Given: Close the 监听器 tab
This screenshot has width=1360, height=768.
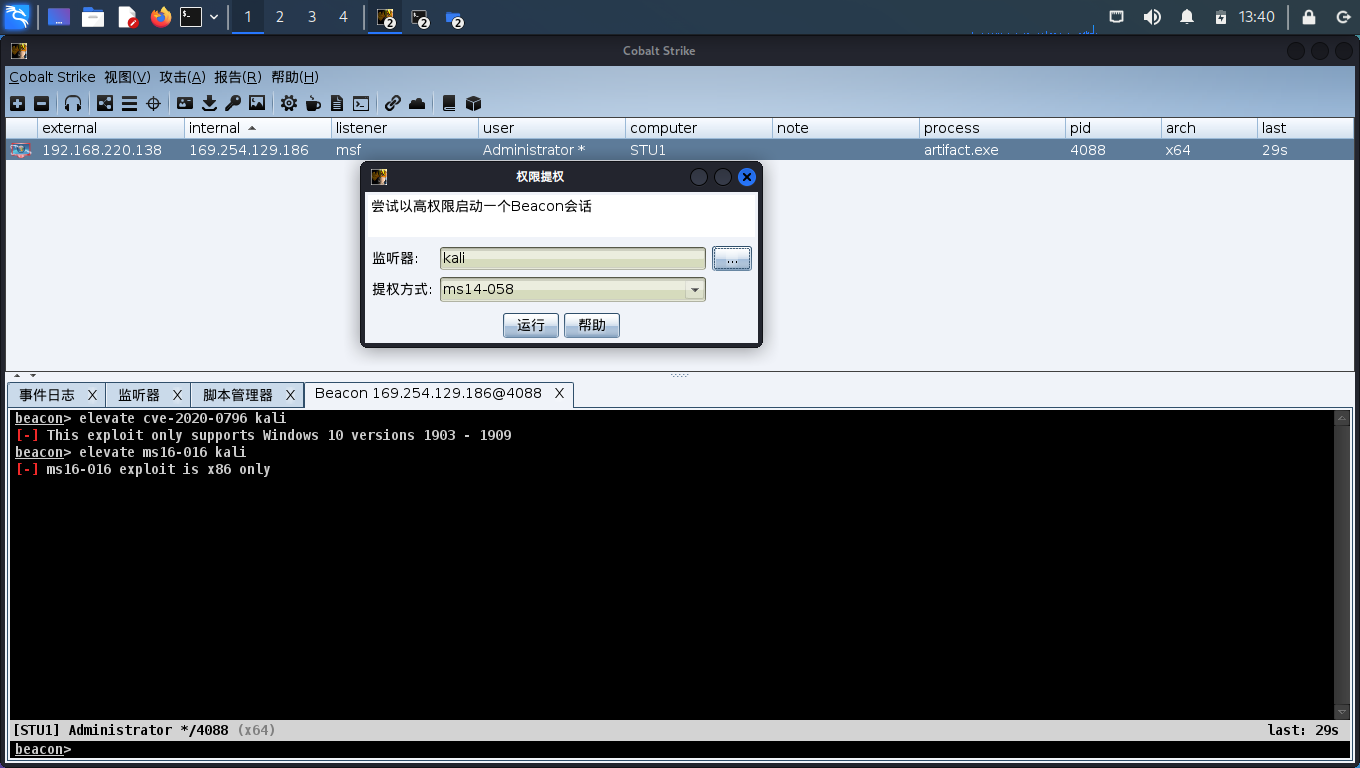Looking at the screenshot, I should point(177,395).
